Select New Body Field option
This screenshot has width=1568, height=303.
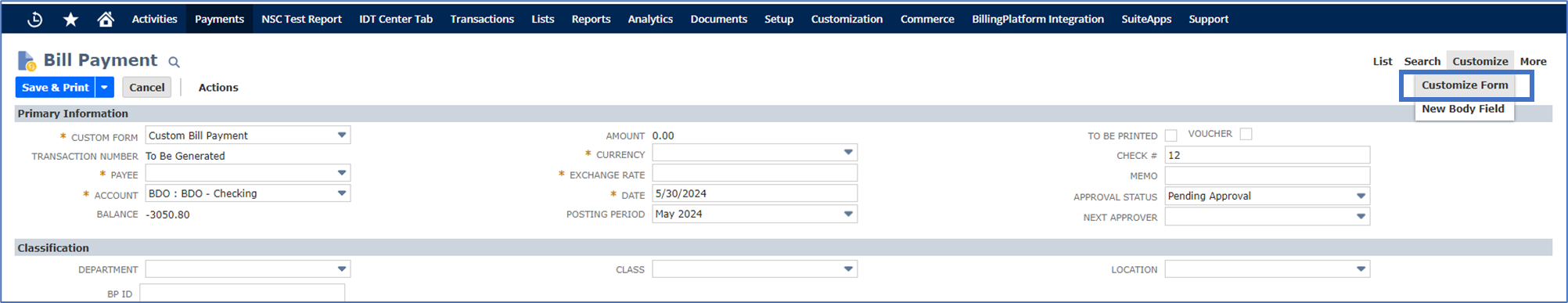[x=1463, y=109]
